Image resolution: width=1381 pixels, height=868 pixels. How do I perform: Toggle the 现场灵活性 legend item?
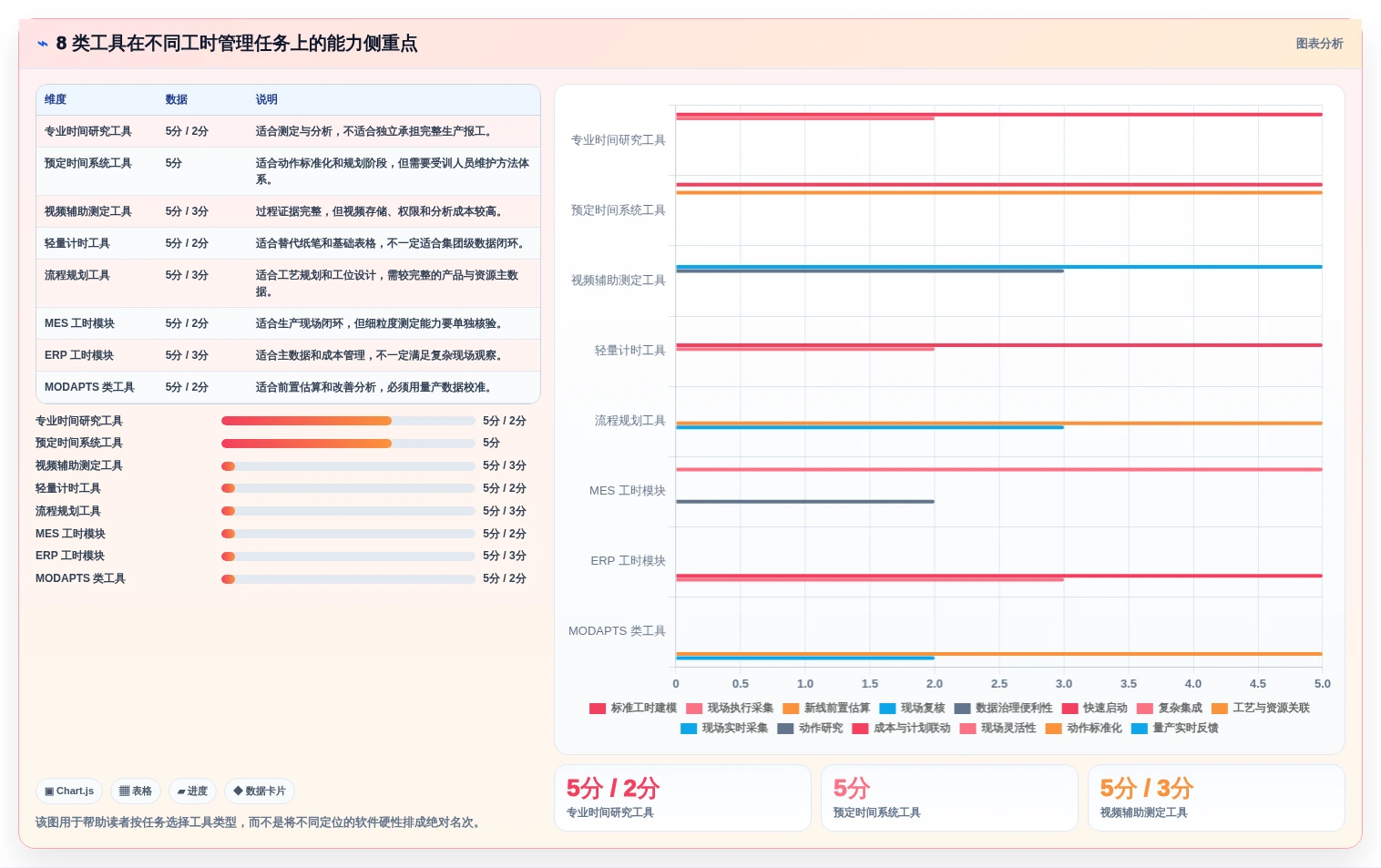[x=998, y=728]
